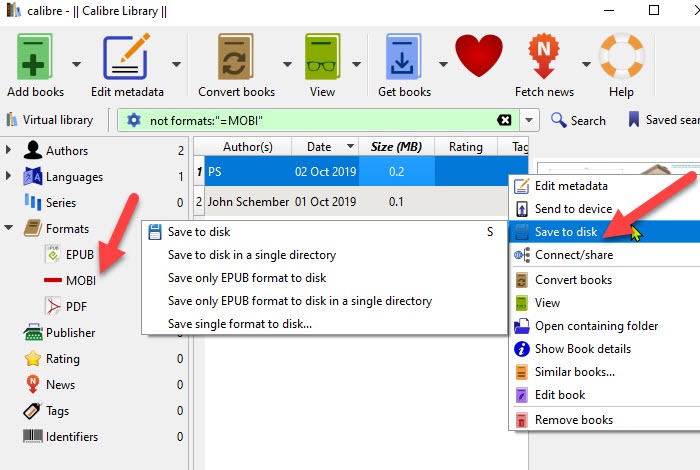700x470 pixels.
Task: Select Tags in the tag browser
Action: pos(57,411)
